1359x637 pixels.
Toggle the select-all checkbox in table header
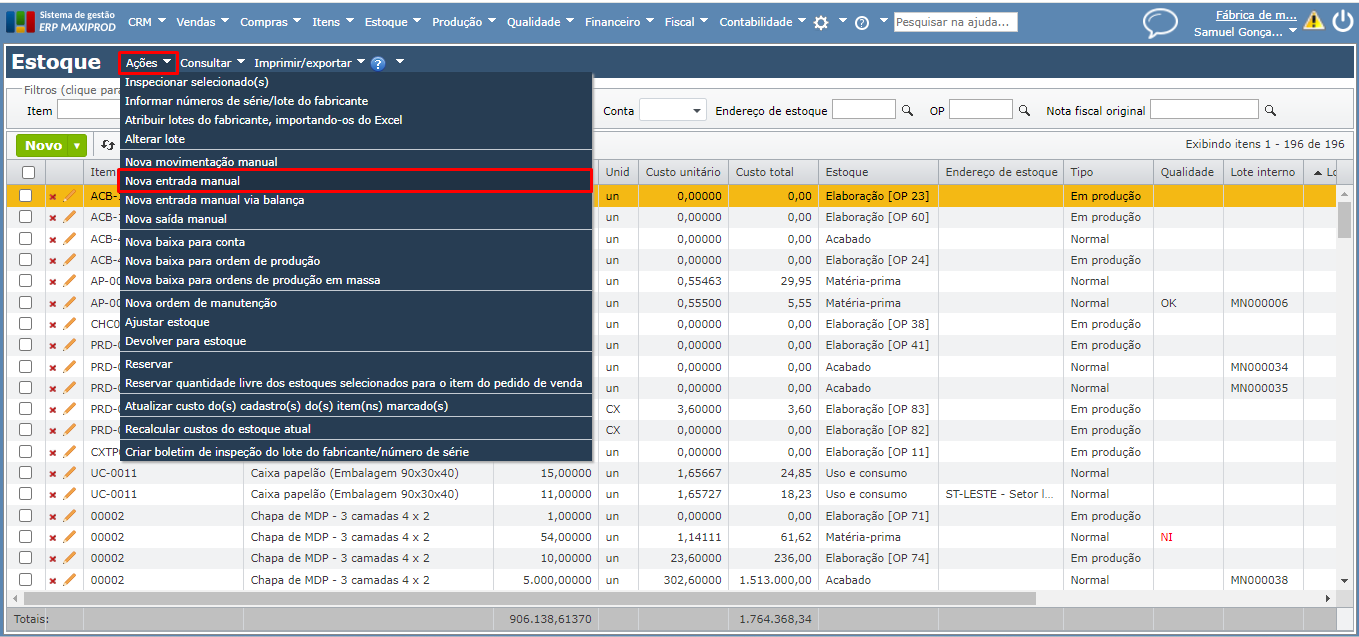coord(28,173)
